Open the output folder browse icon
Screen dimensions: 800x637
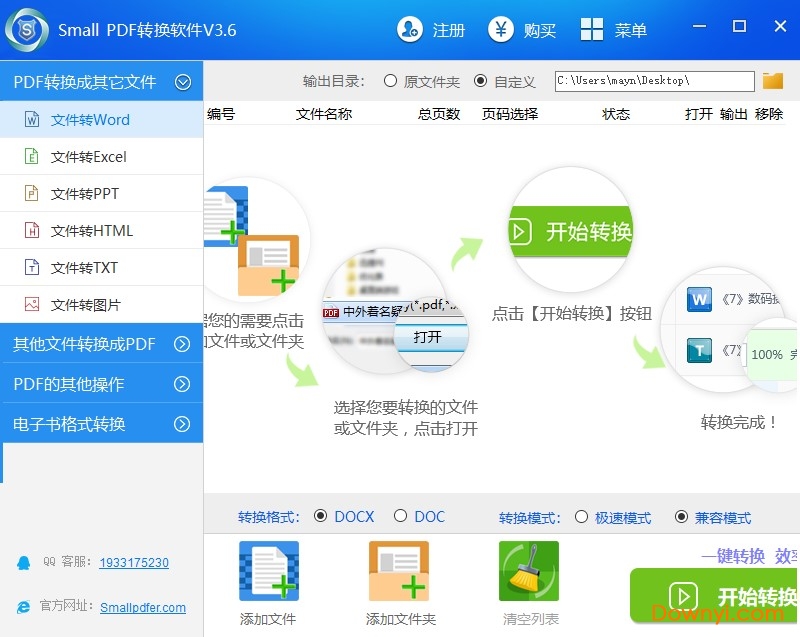click(x=773, y=81)
